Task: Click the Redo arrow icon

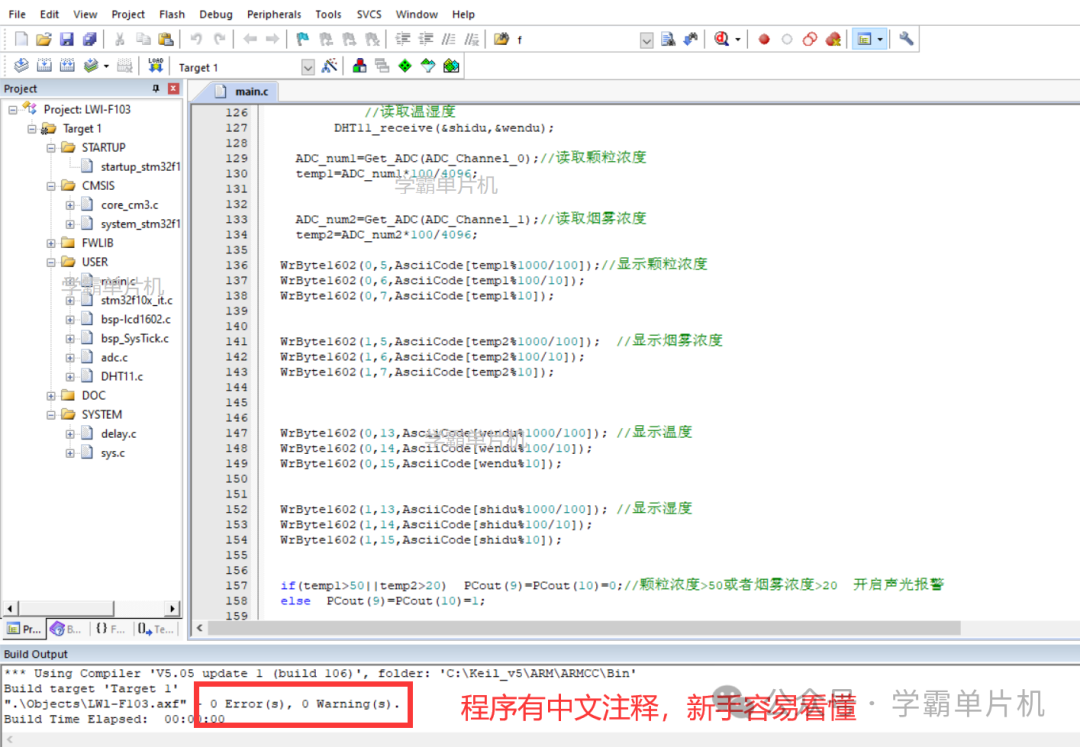Action: tap(219, 39)
